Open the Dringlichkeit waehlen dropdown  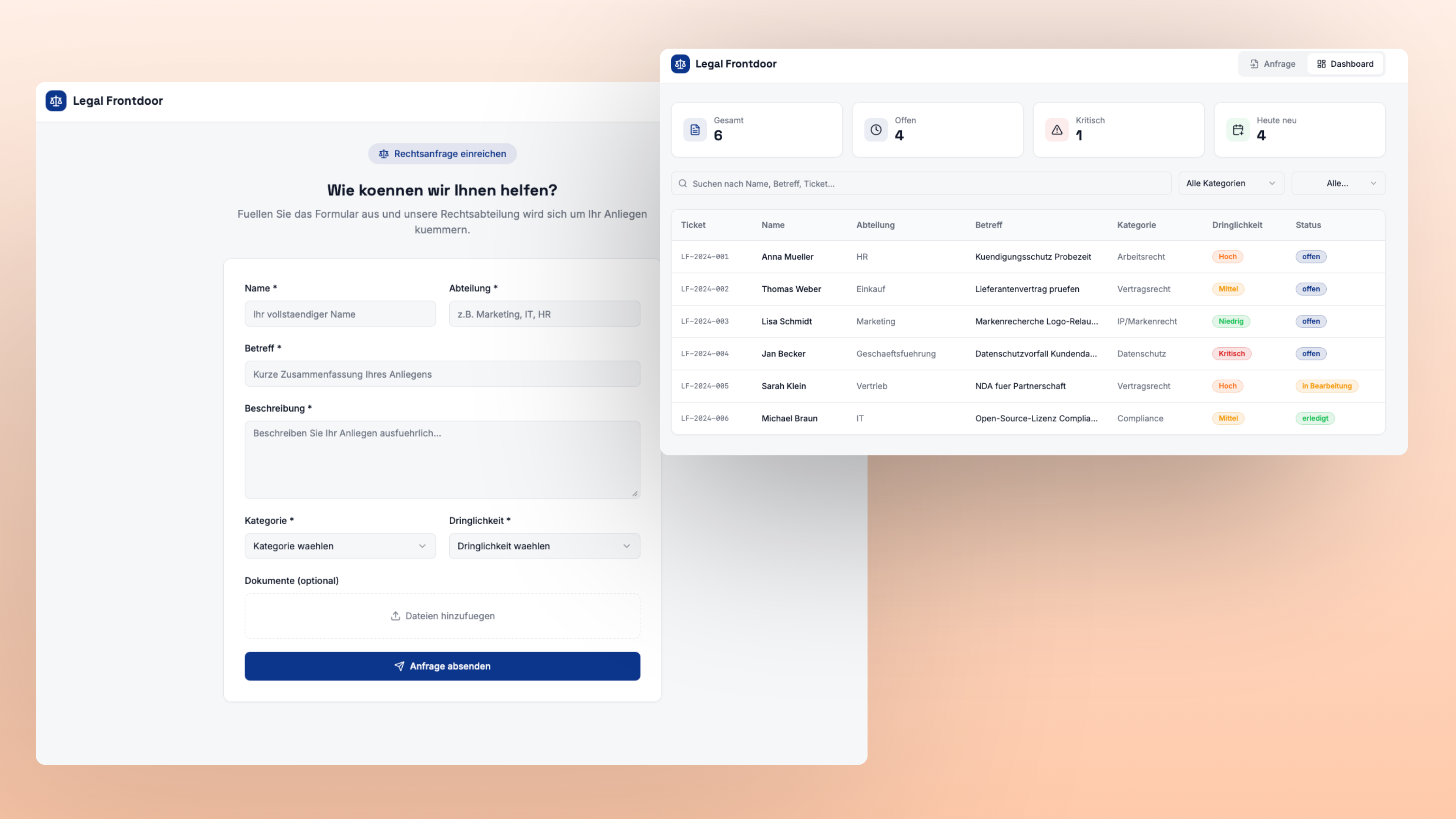544,546
